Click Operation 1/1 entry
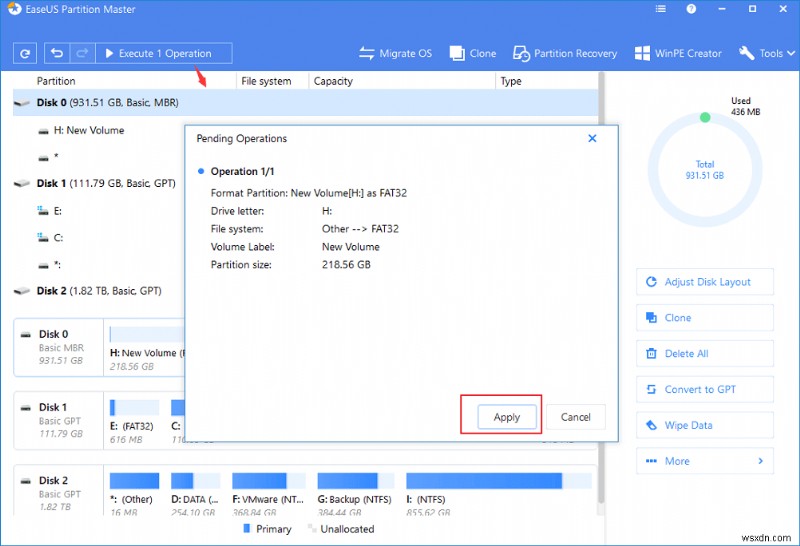The height and width of the screenshot is (546, 800). 242,171
